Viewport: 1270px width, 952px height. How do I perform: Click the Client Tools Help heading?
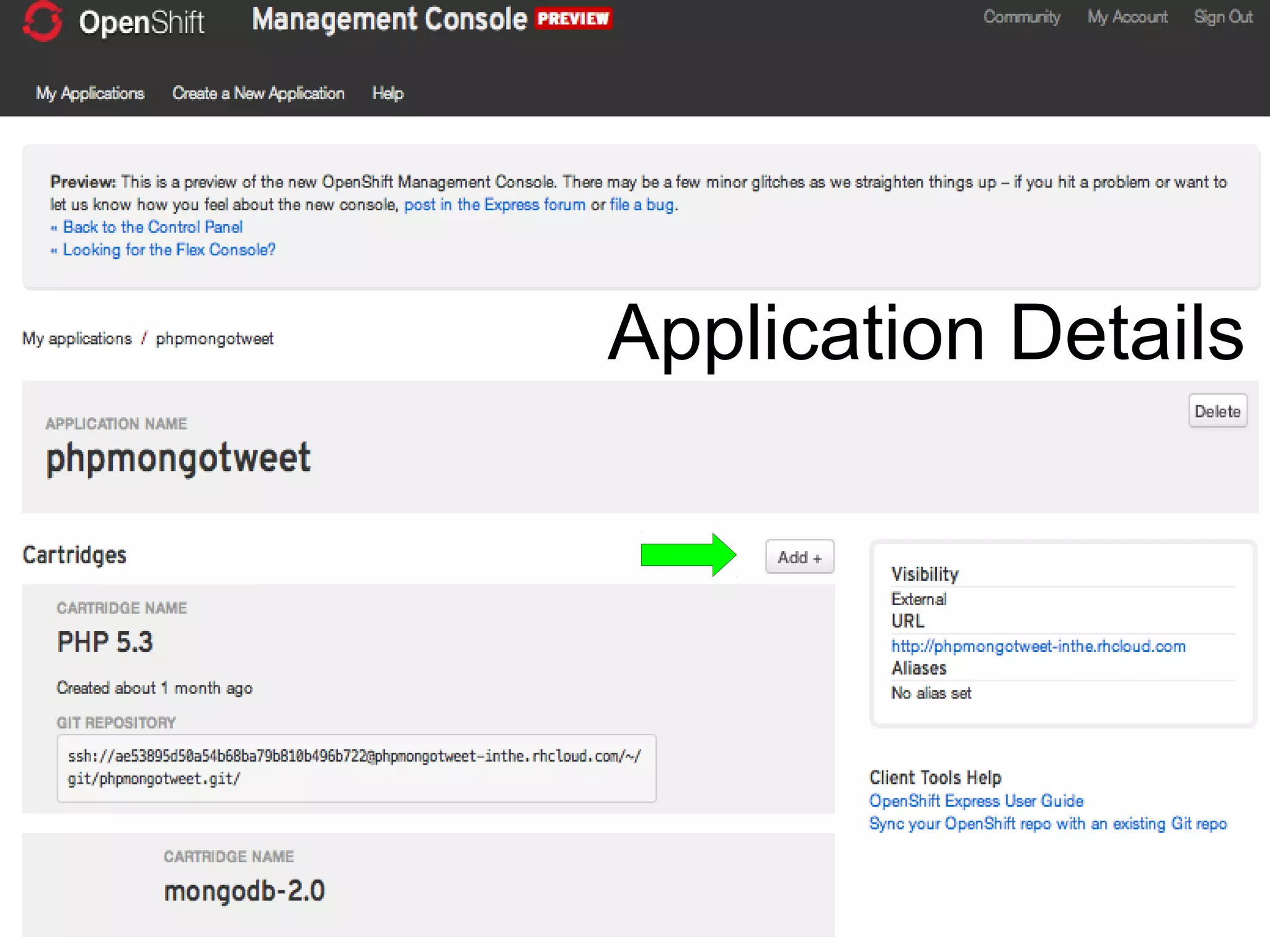935,777
